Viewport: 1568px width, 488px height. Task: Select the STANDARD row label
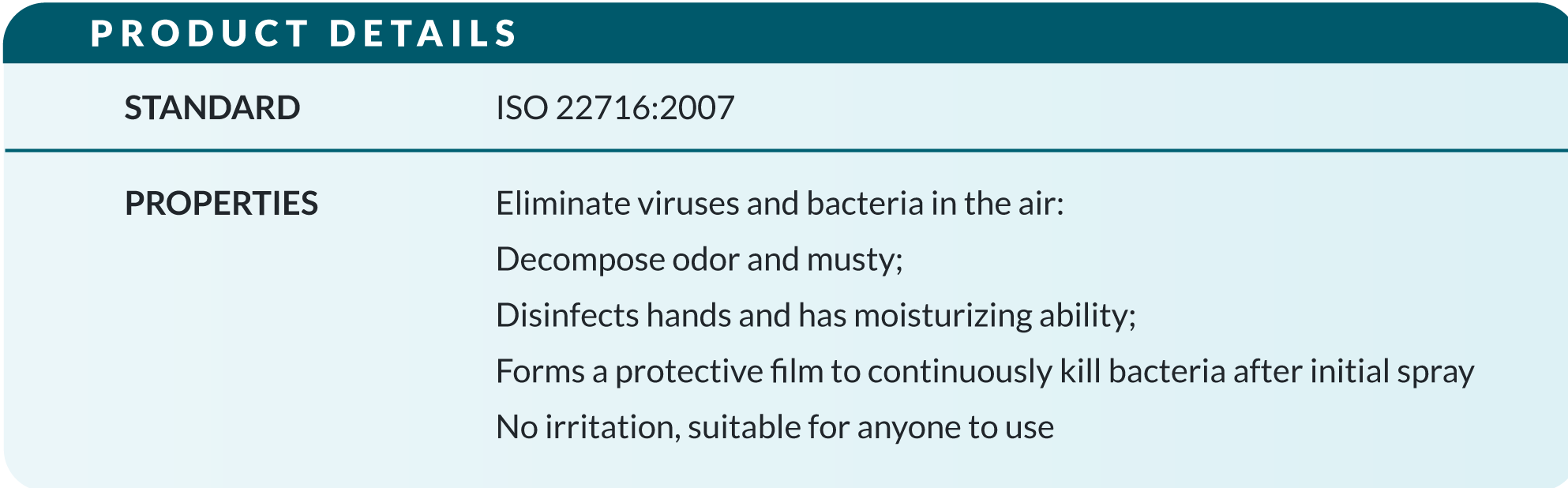[212, 108]
